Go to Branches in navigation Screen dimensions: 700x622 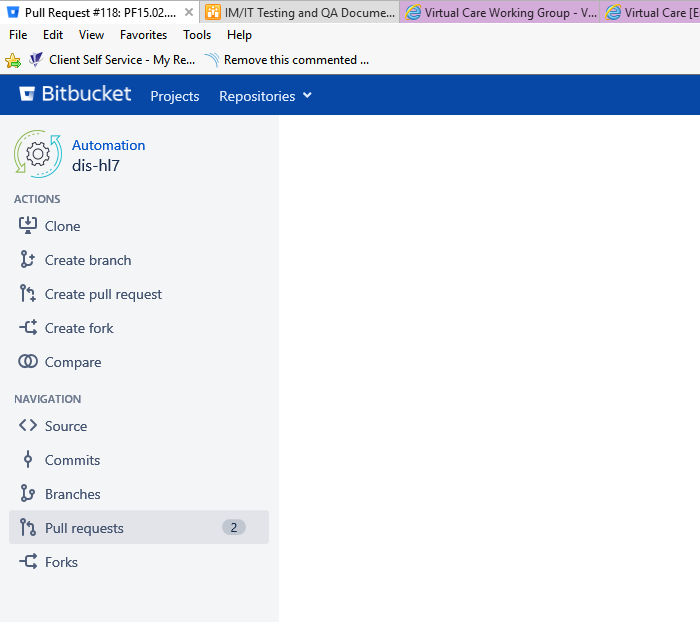coord(72,494)
